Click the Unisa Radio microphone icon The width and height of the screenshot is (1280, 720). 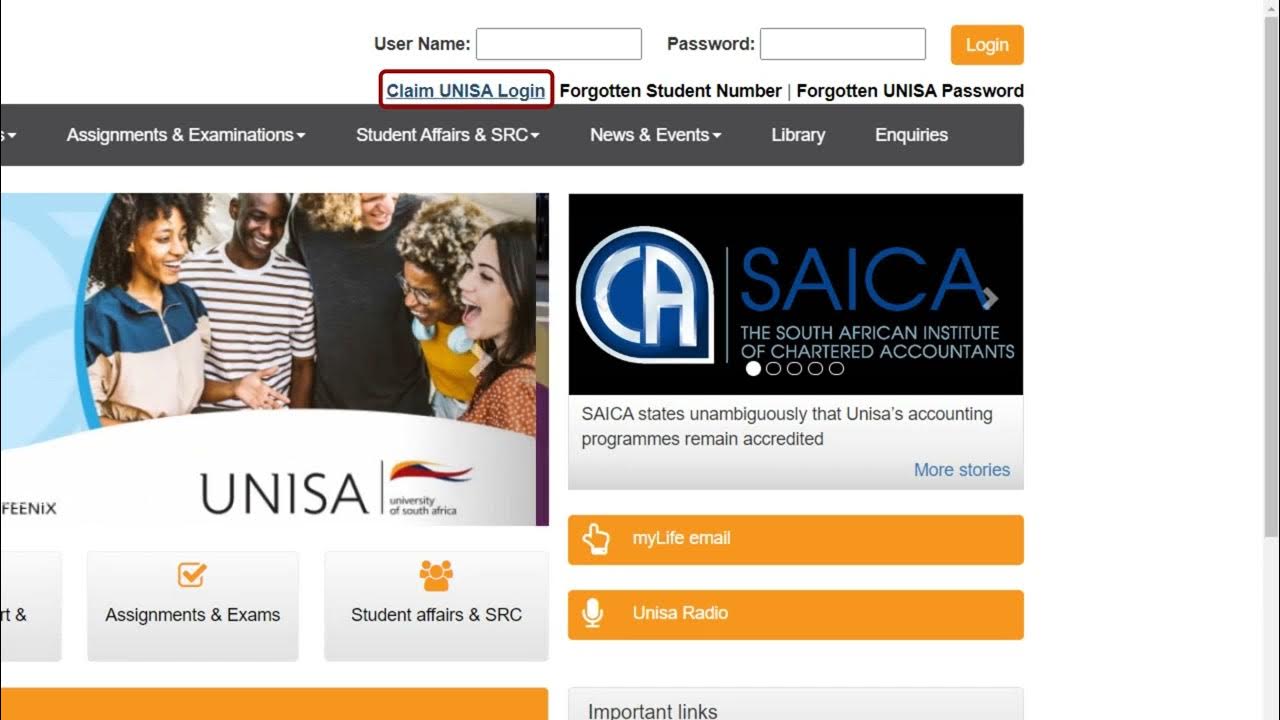tap(593, 613)
